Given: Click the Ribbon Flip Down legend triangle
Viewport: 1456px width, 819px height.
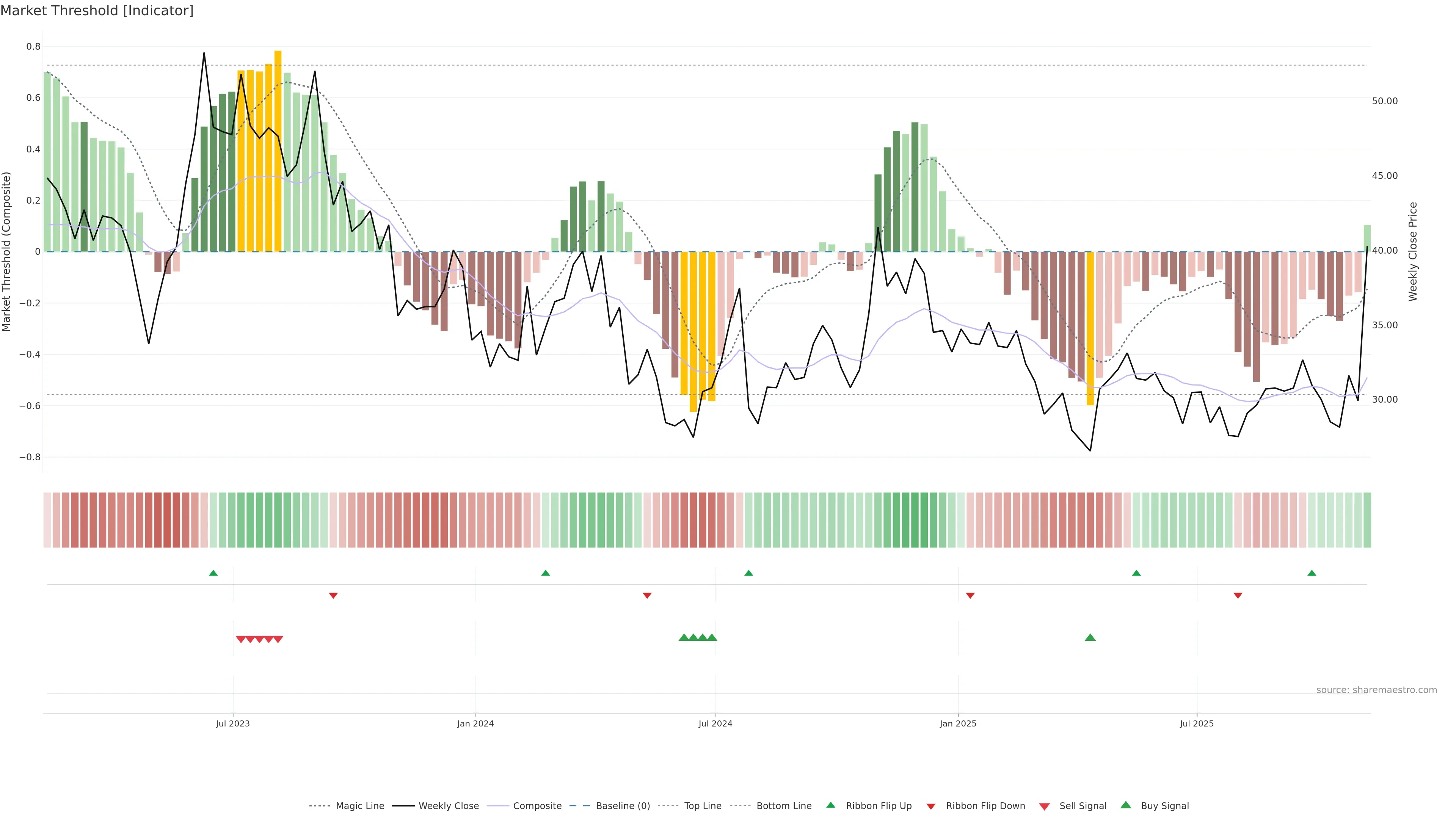Looking at the screenshot, I should tap(931, 806).
